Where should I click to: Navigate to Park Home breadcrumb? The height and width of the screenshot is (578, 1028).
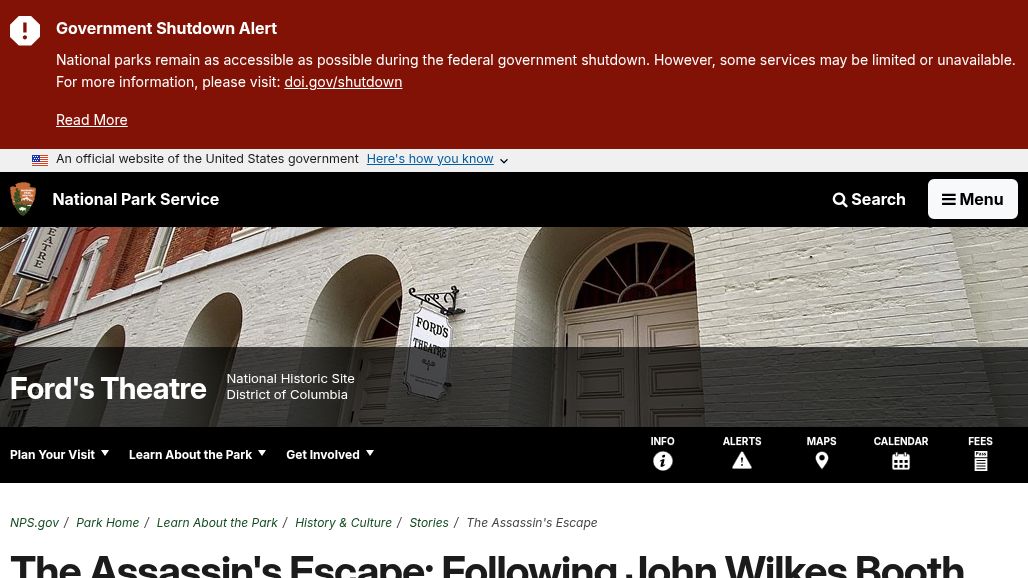pyautogui.click(x=108, y=523)
